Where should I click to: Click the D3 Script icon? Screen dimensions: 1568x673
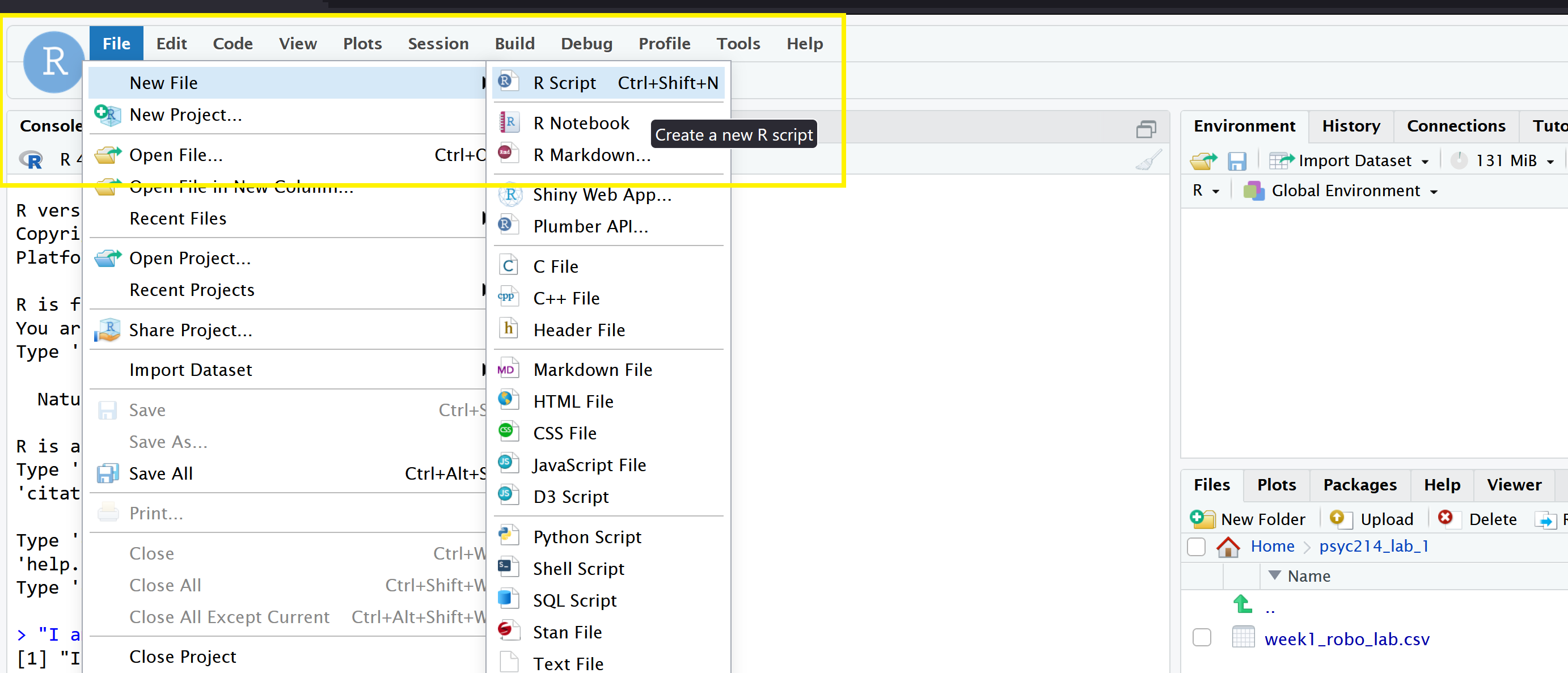(x=508, y=496)
